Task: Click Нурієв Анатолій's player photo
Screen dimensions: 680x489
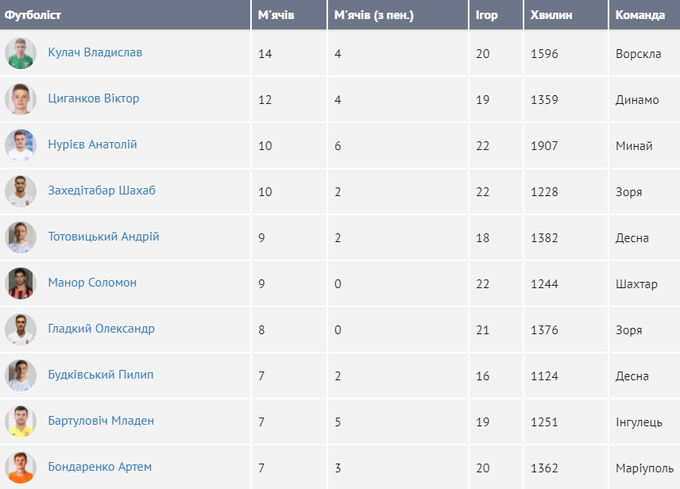Action: point(20,145)
